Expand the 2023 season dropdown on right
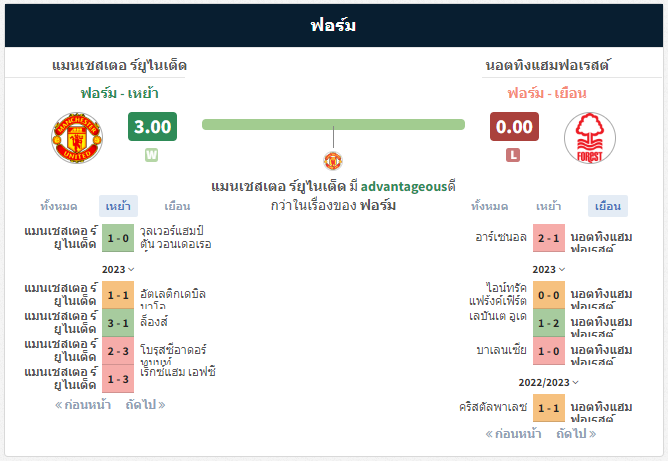 point(549,269)
